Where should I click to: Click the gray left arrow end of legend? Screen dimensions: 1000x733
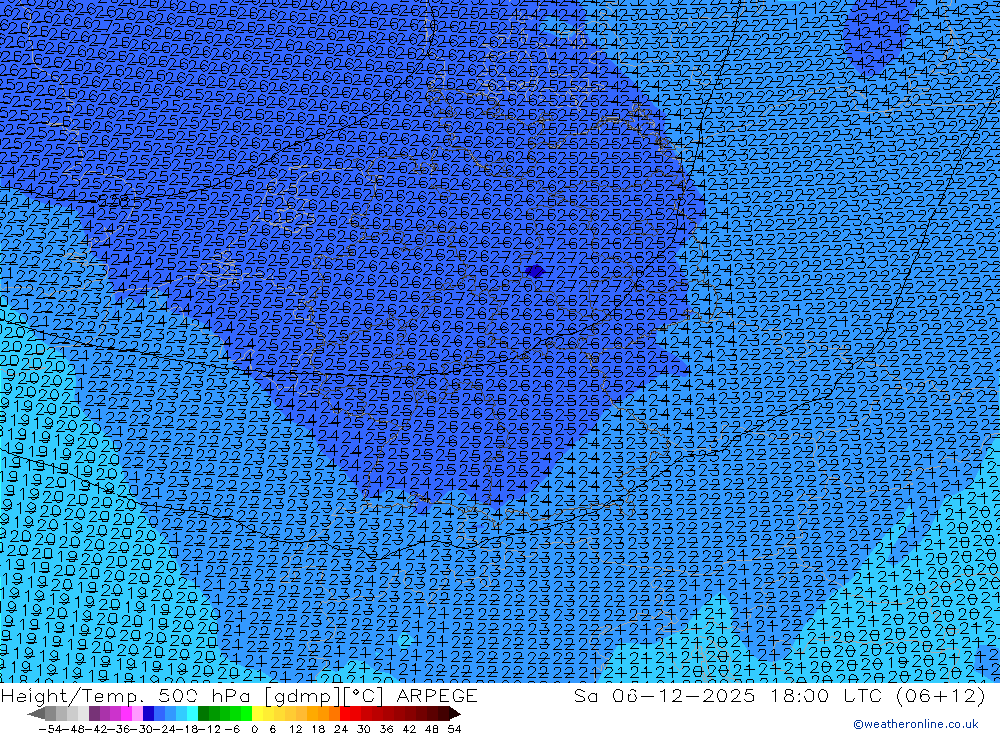pyautogui.click(x=36, y=713)
